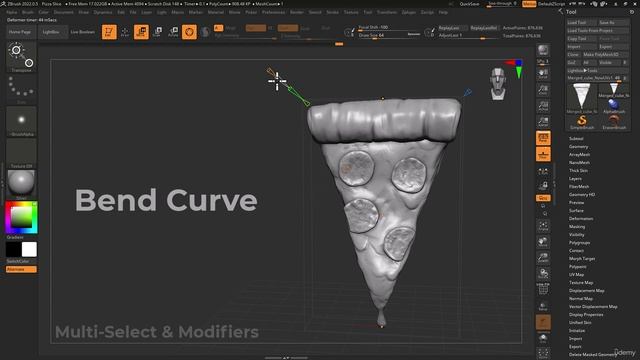Toggle the orange Ghost button on the right shelf
Viewport: 640px width, 360px height.
pyautogui.click(x=543, y=322)
